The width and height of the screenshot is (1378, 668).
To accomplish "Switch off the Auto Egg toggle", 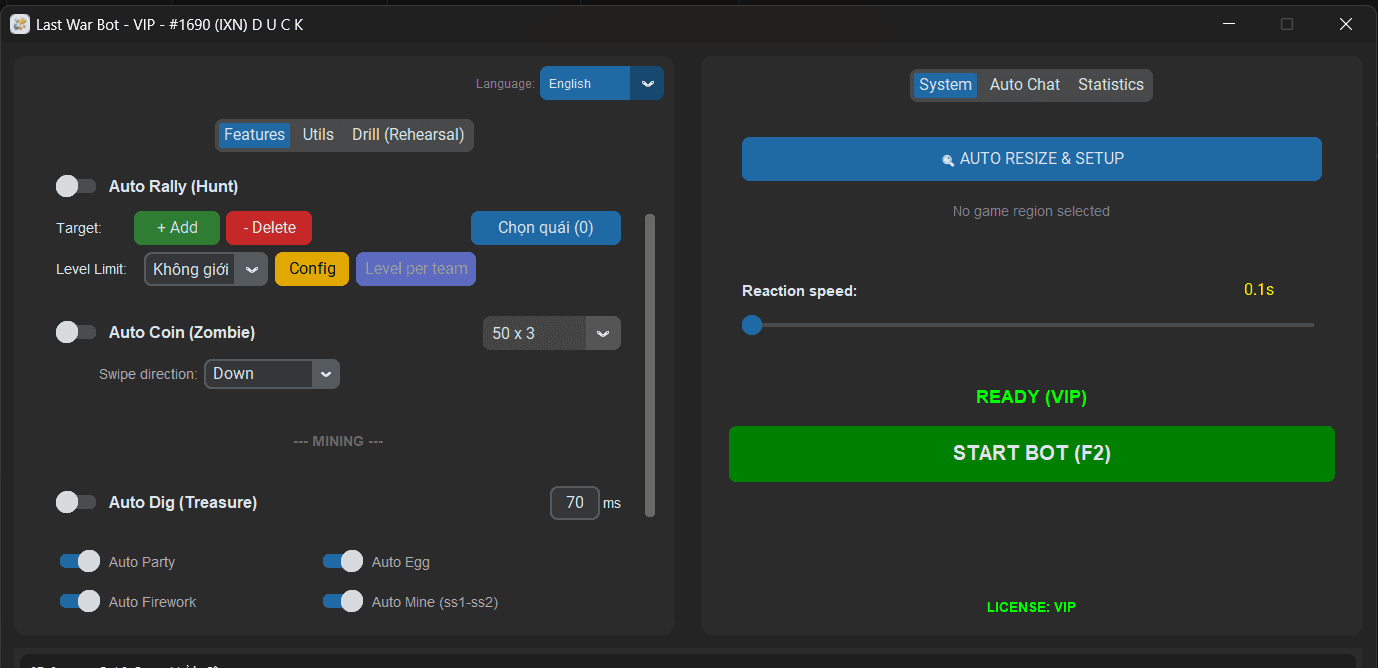I will (x=342, y=562).
